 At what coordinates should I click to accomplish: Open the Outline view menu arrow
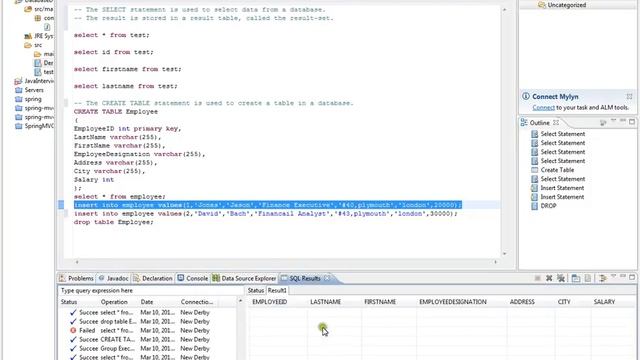[x=613, y=121]
